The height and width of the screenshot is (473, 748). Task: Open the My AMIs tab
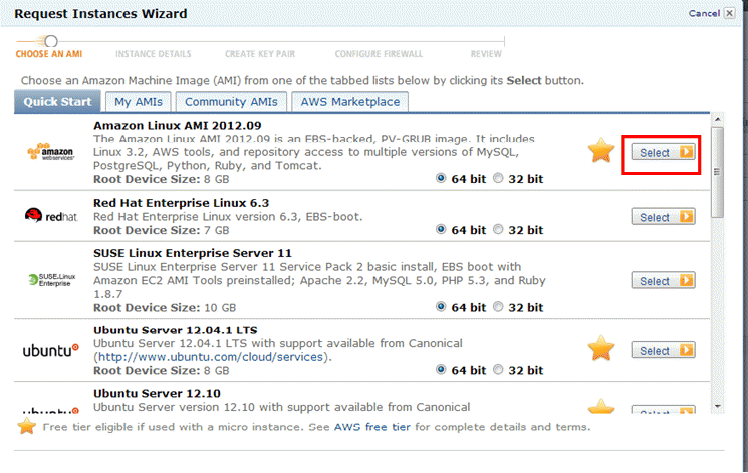tap(138, 102)
